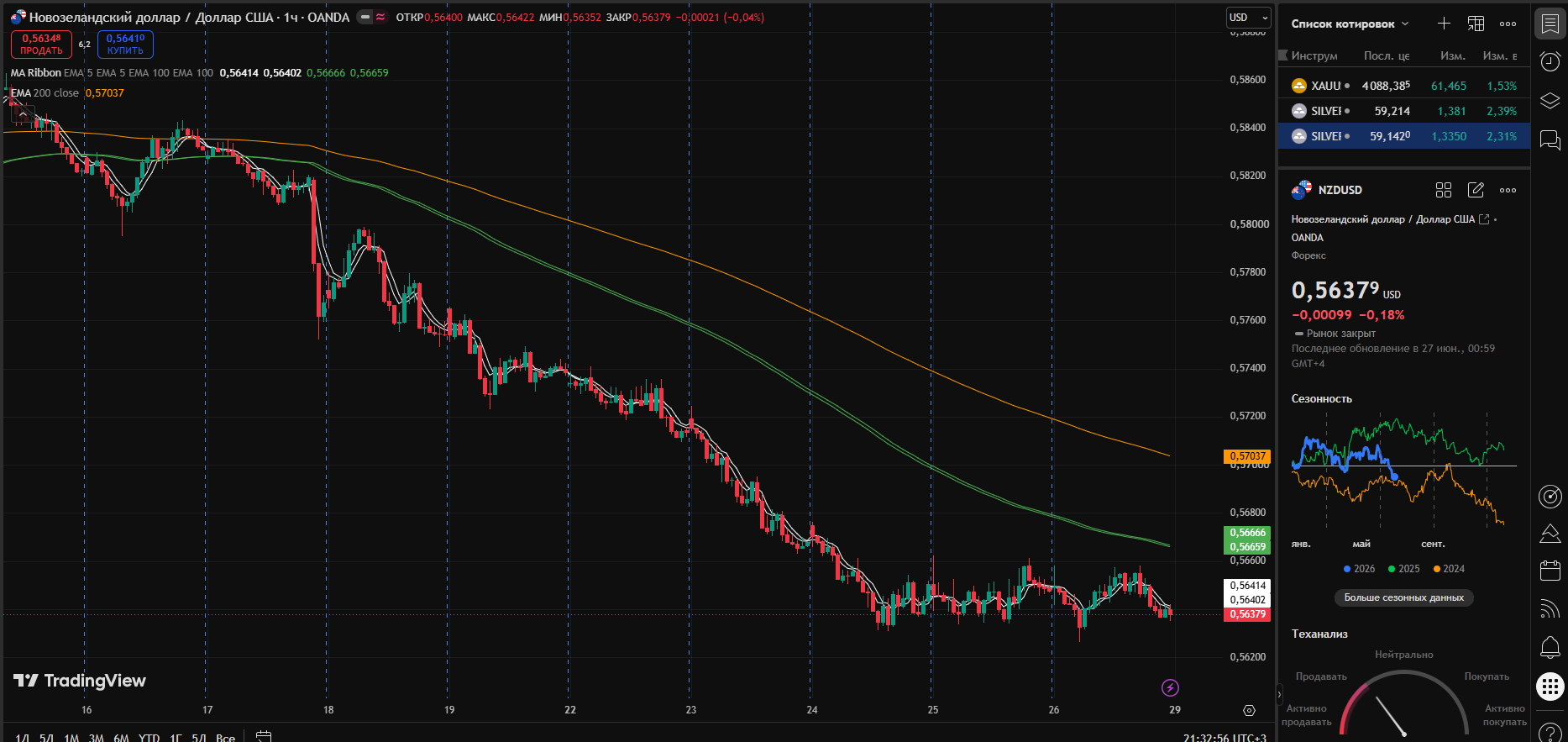Select the YTD time range
Image resolution: width=1568 pixels, height=742 pixels.
click(x=149, y=737)
